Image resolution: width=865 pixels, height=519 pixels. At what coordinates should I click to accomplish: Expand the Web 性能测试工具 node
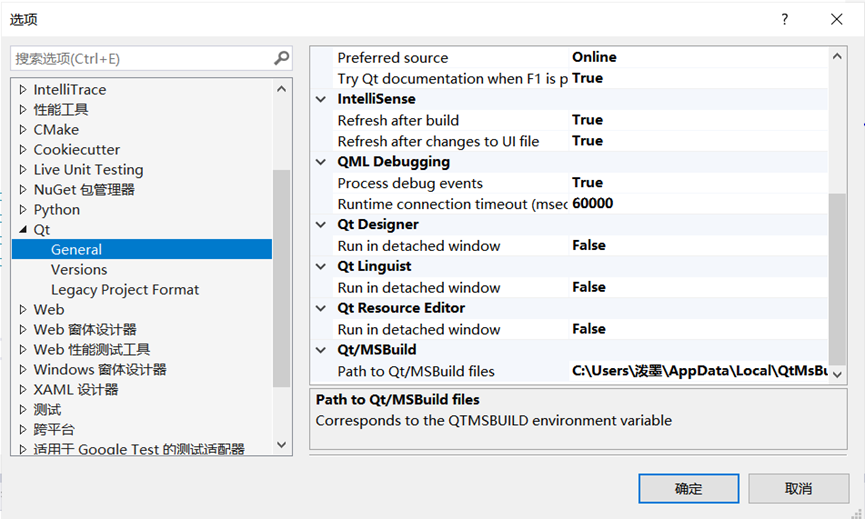pos(23,349)
